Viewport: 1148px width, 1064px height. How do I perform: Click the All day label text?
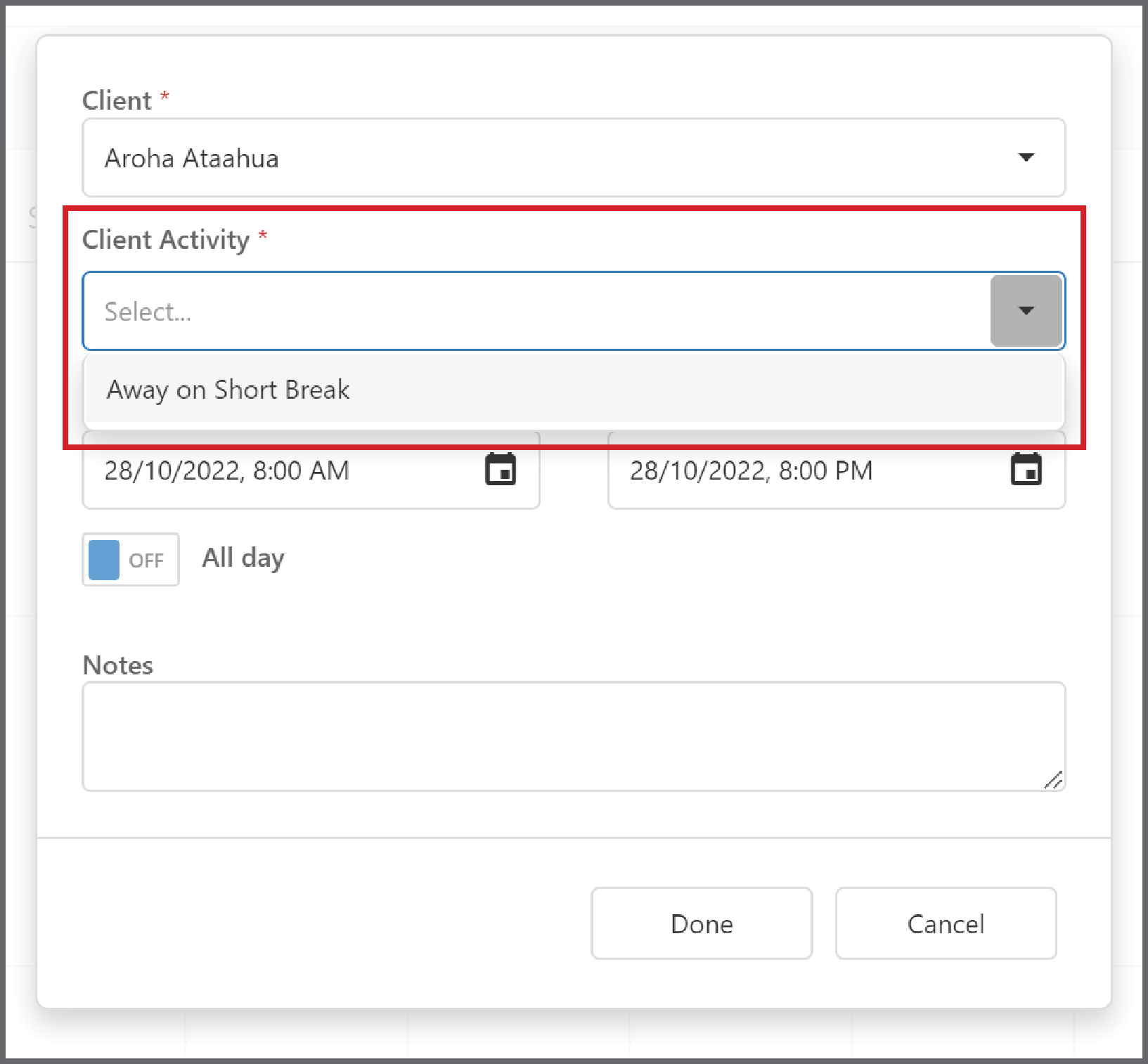[x=243, y=558]
